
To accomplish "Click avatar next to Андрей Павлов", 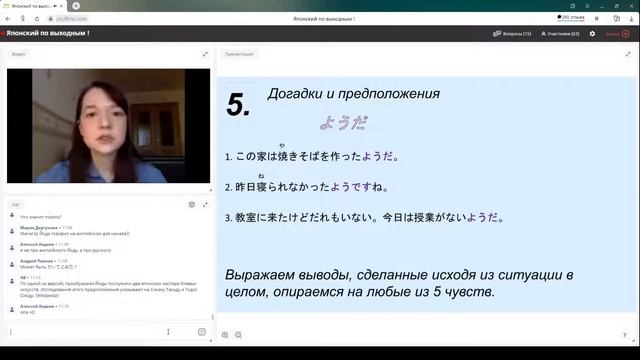I will [12, 264].
